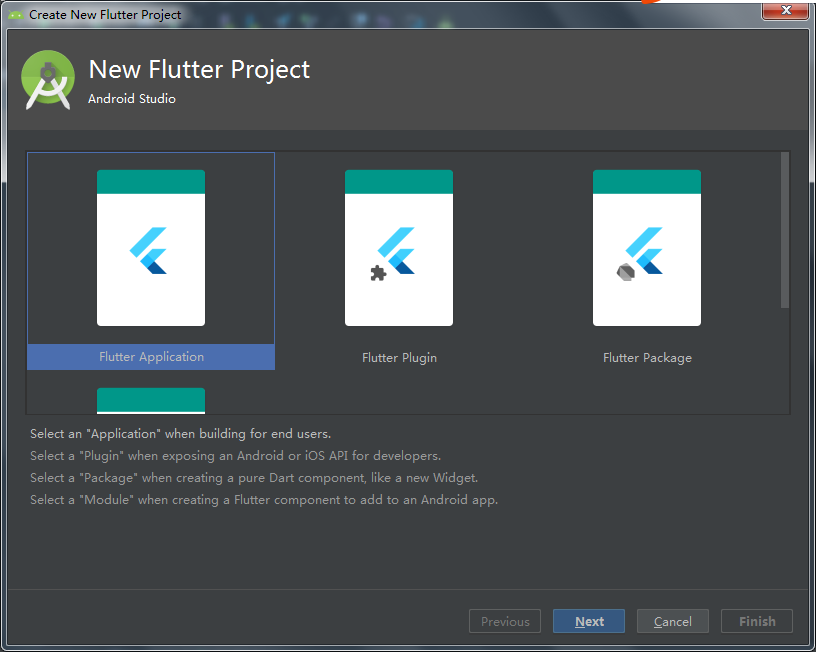Close the Create New Flutter Project dialog
816x652 pixels.
786,10
